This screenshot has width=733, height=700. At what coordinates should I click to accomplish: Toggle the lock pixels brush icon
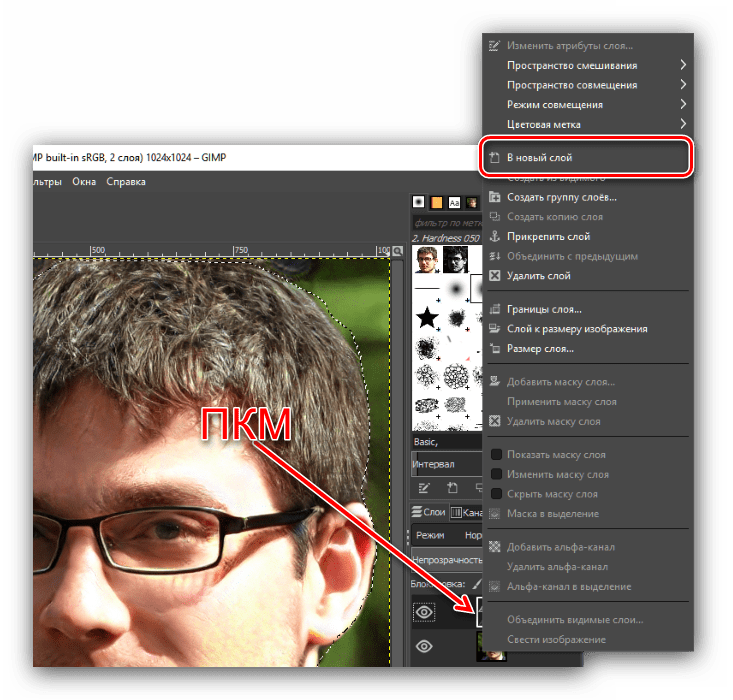(x=476, y=584)
